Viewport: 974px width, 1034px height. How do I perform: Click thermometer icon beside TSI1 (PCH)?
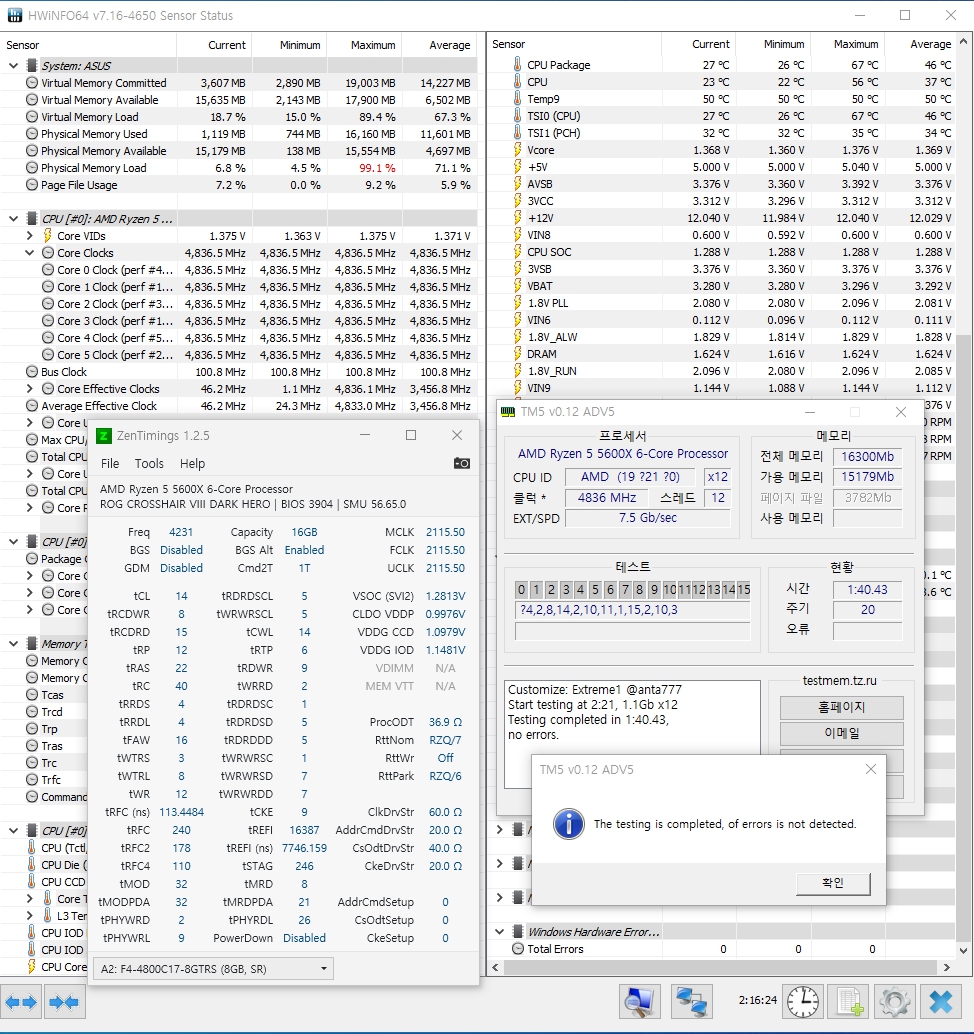[517, 133]
